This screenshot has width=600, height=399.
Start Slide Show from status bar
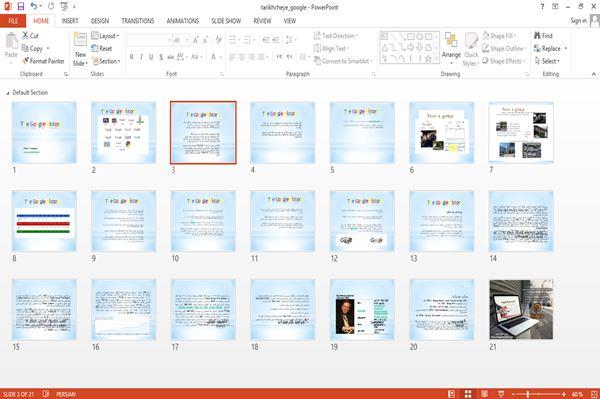tap(501, 394)
